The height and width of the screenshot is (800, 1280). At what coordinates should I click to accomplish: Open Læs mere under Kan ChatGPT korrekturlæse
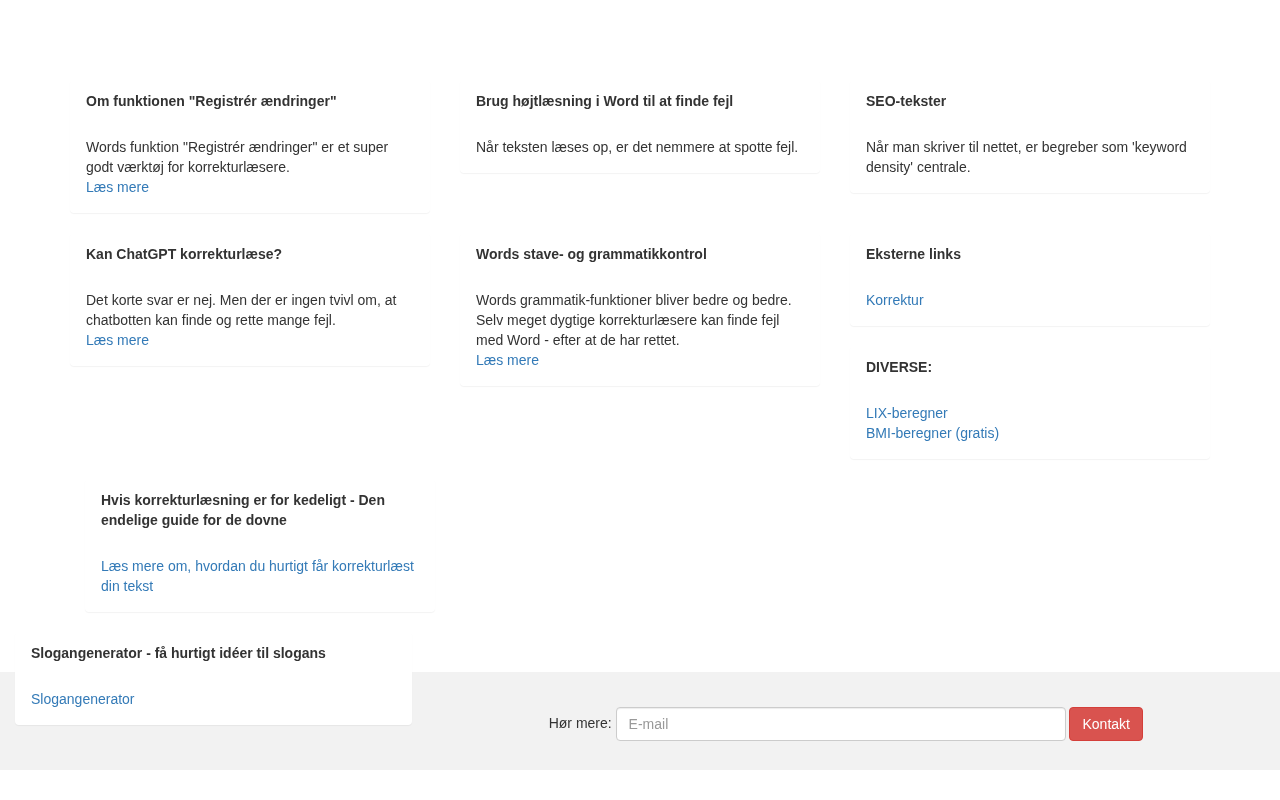click(x=117, y=340)
